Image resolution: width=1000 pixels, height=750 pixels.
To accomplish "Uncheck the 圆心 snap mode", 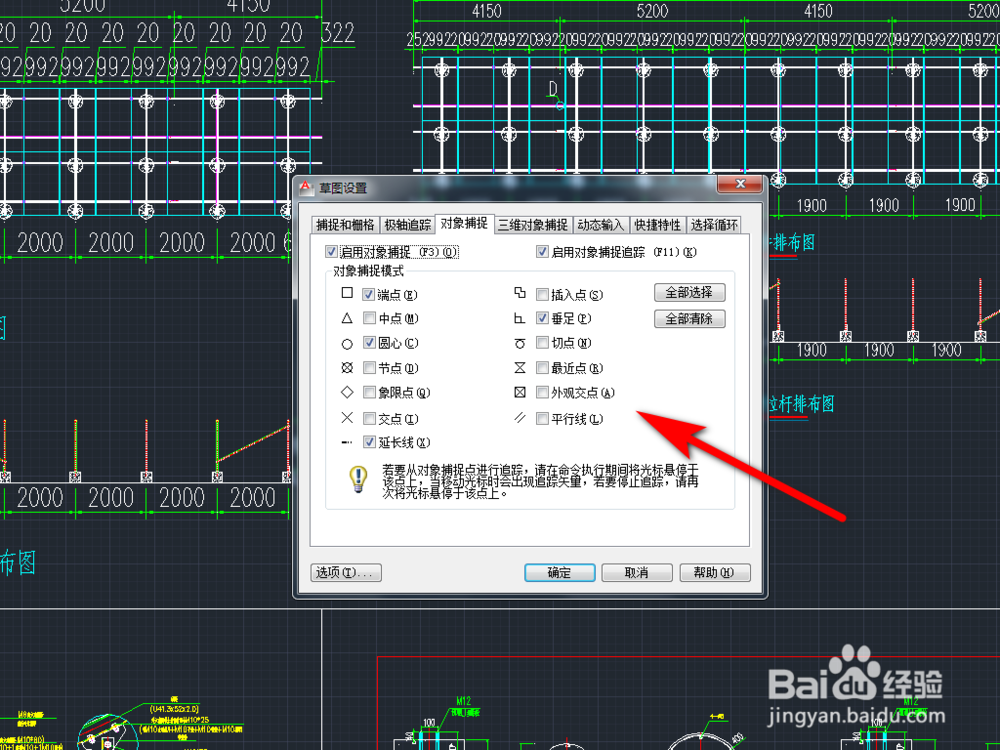I will 369,342.
